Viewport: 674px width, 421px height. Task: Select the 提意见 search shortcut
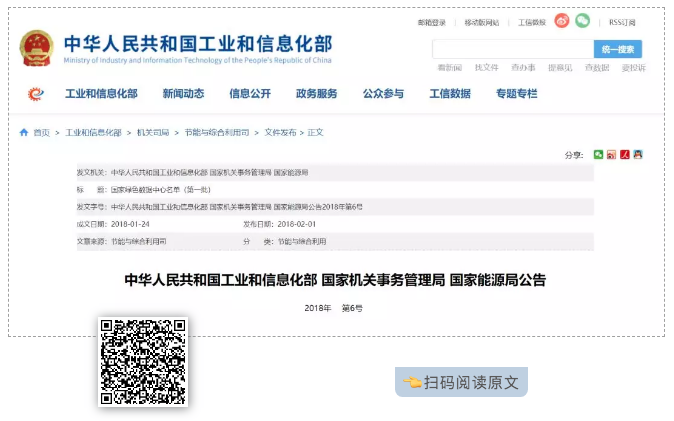(x=560, y=68)
